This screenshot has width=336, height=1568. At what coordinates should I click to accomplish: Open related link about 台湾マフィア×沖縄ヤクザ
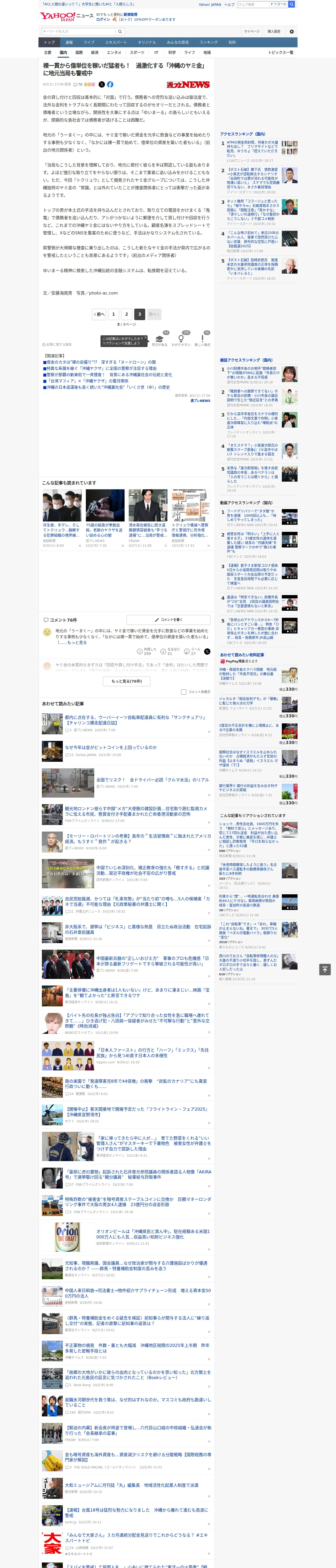88,381
